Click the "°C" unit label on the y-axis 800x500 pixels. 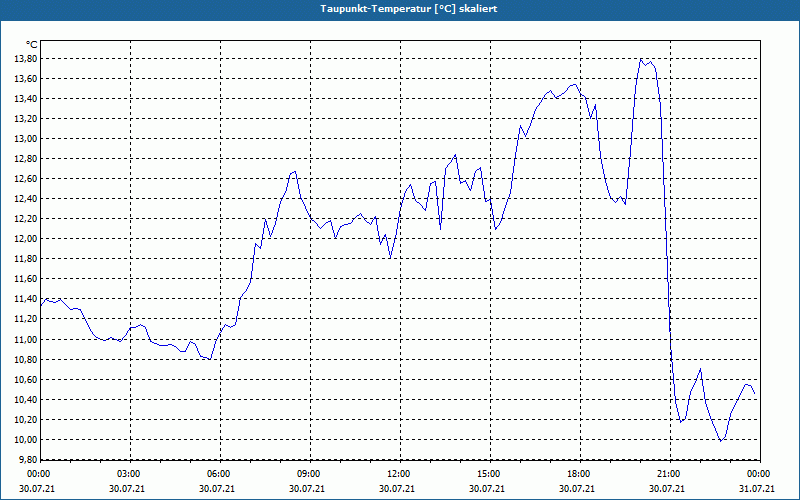pos(32,45)
